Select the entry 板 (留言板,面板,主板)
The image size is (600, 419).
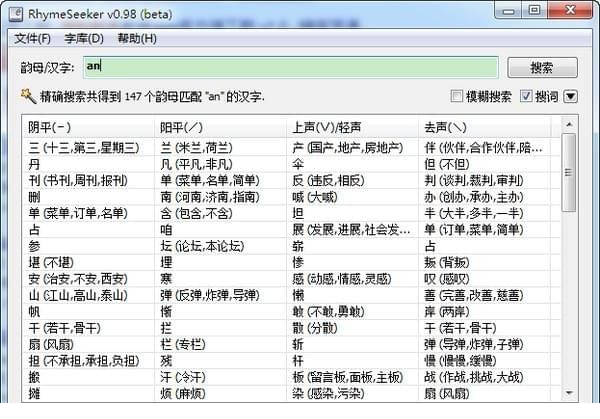tap(347, 377)
